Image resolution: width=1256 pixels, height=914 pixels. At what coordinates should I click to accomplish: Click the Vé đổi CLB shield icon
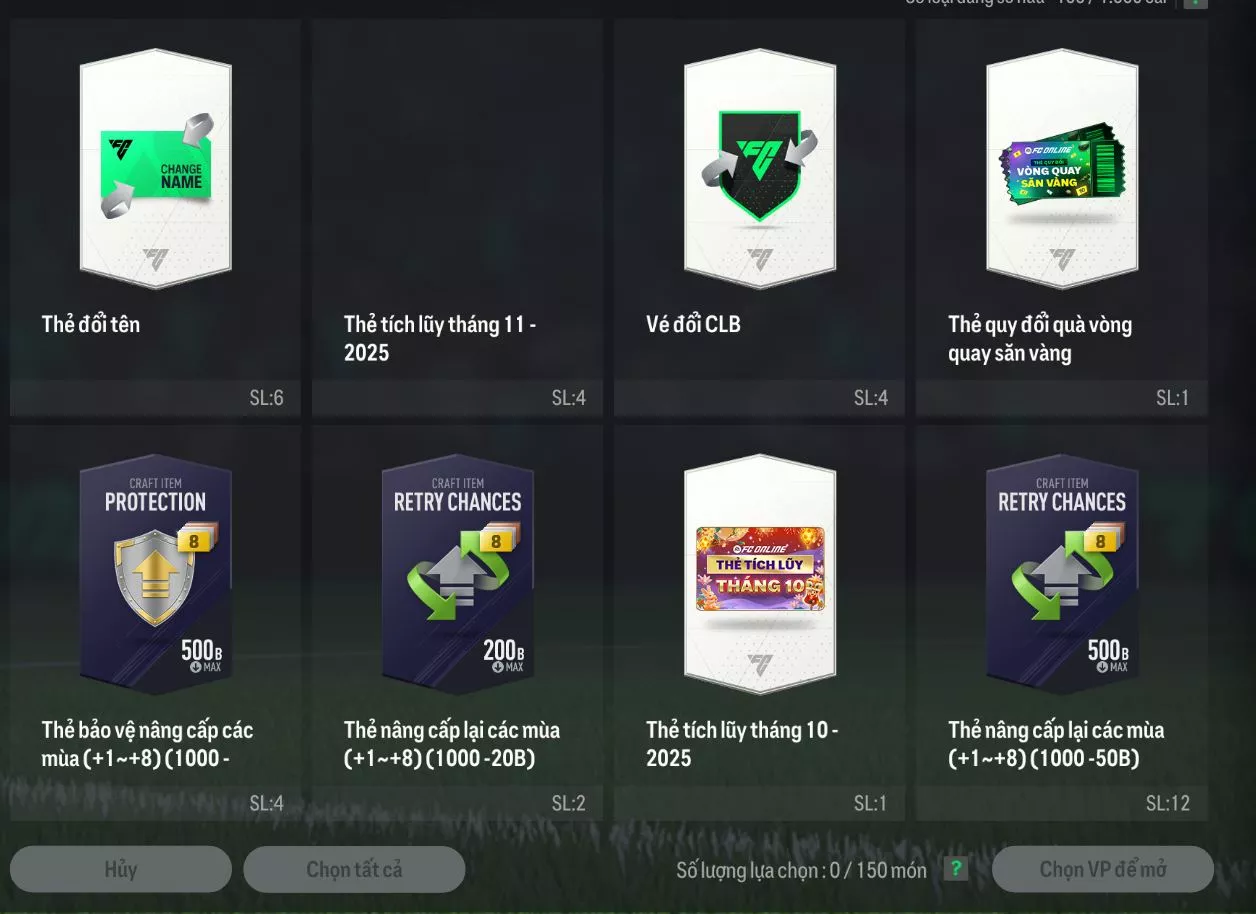pos(760,169)
